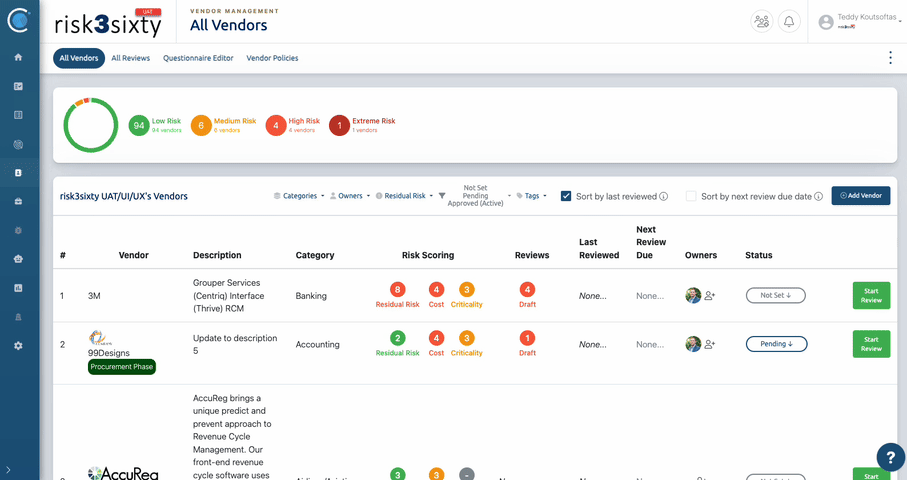Click the Risk Scoring column header
The height and width of the screenshot is (480, 907).
(428, 255)
